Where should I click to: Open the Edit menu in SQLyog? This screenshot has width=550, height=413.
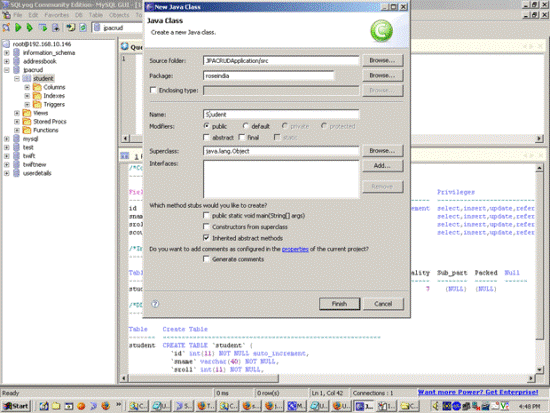[x=33, y=15]
